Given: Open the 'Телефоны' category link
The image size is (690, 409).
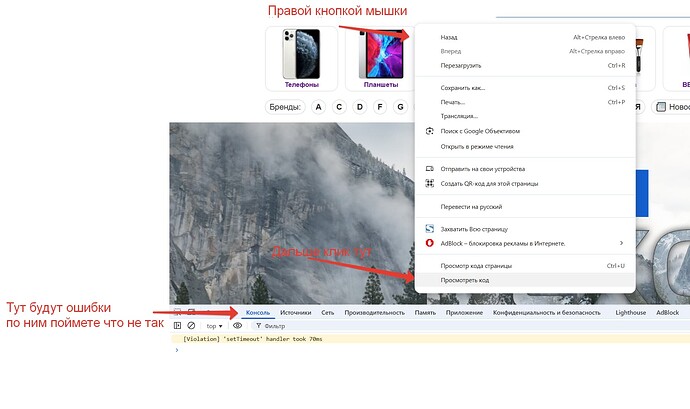Looking at the screenshot, I should pos(299,85).
